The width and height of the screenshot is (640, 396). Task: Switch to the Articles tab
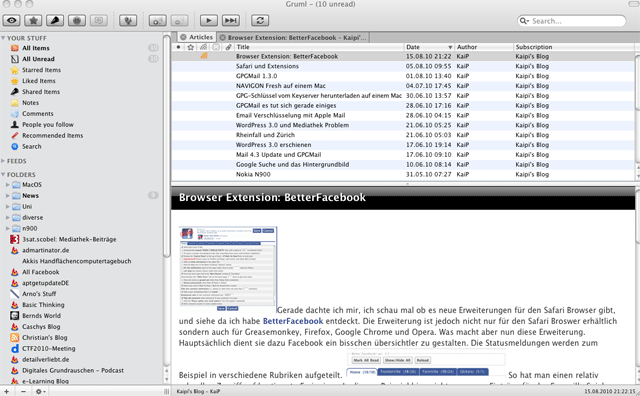(196, 37)
